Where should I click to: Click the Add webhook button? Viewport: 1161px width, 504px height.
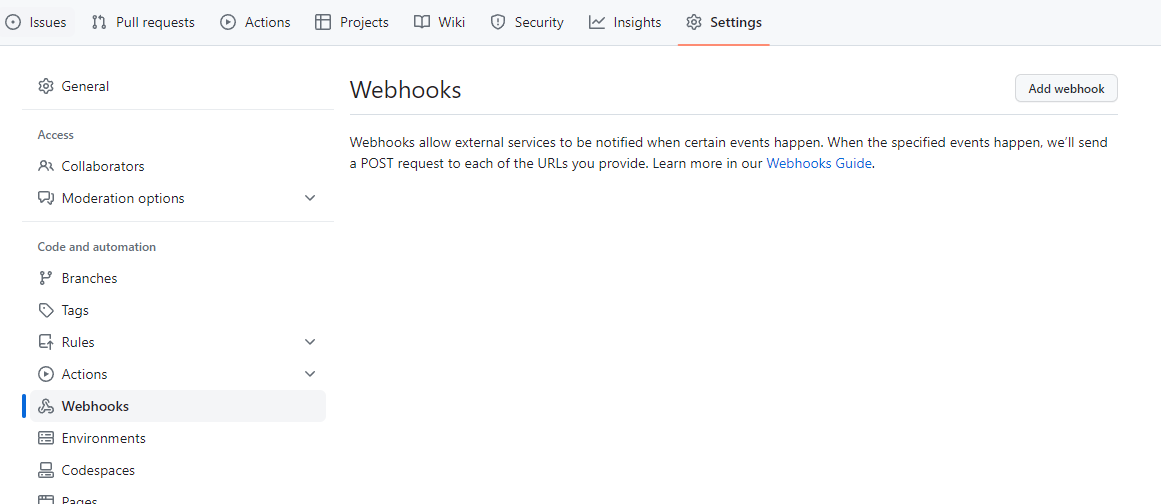tap(1066, 89)
